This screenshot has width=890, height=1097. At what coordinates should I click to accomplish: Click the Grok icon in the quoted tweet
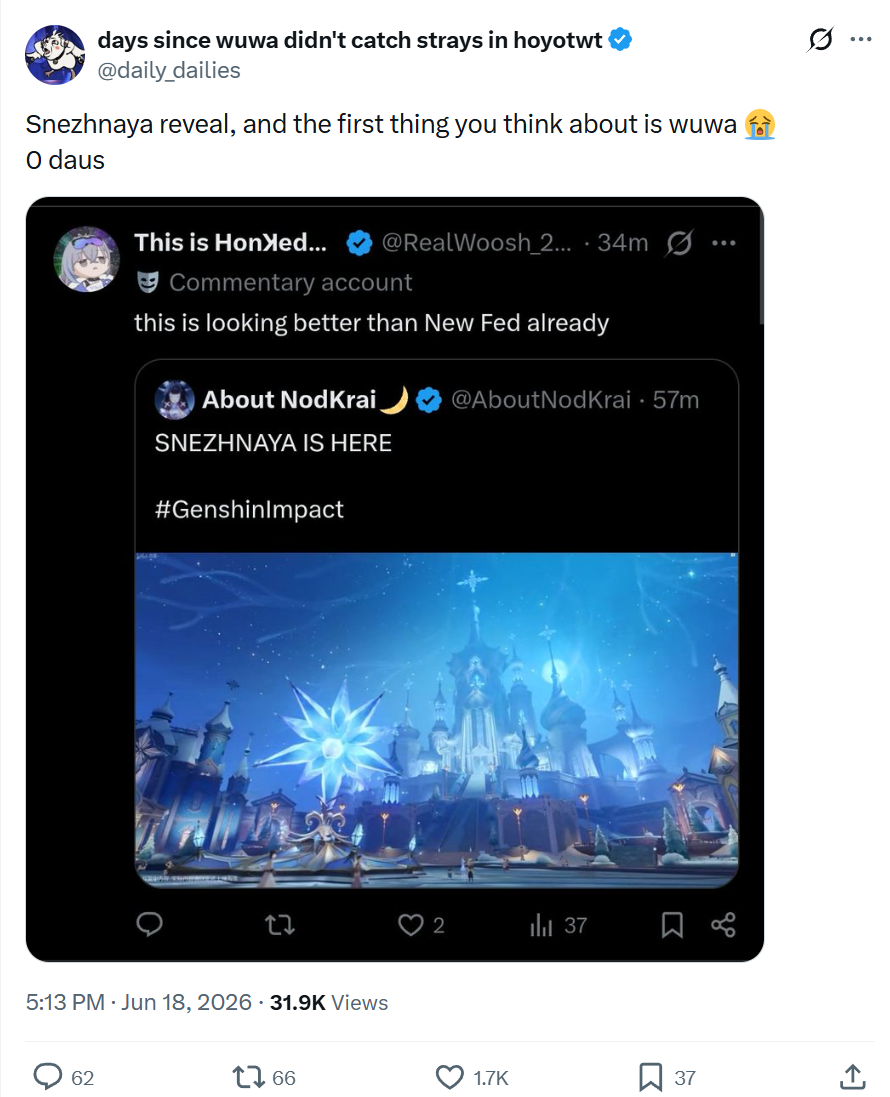click(679, 243)
